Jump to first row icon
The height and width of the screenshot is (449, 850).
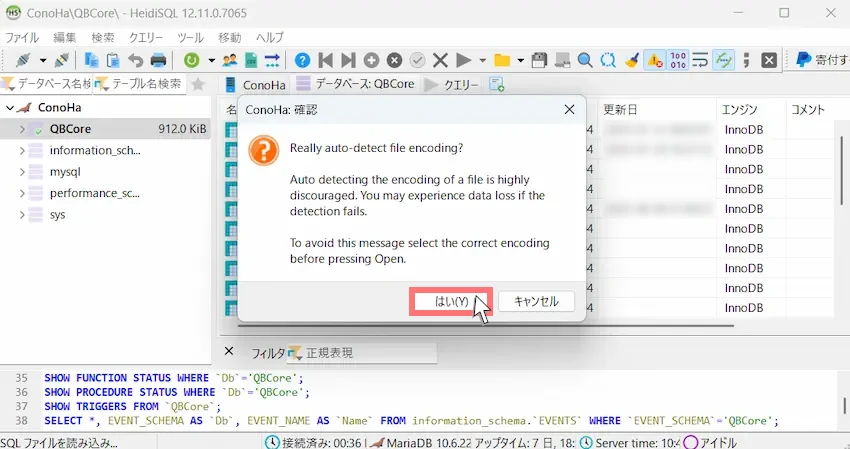click(x=325, y=60)
